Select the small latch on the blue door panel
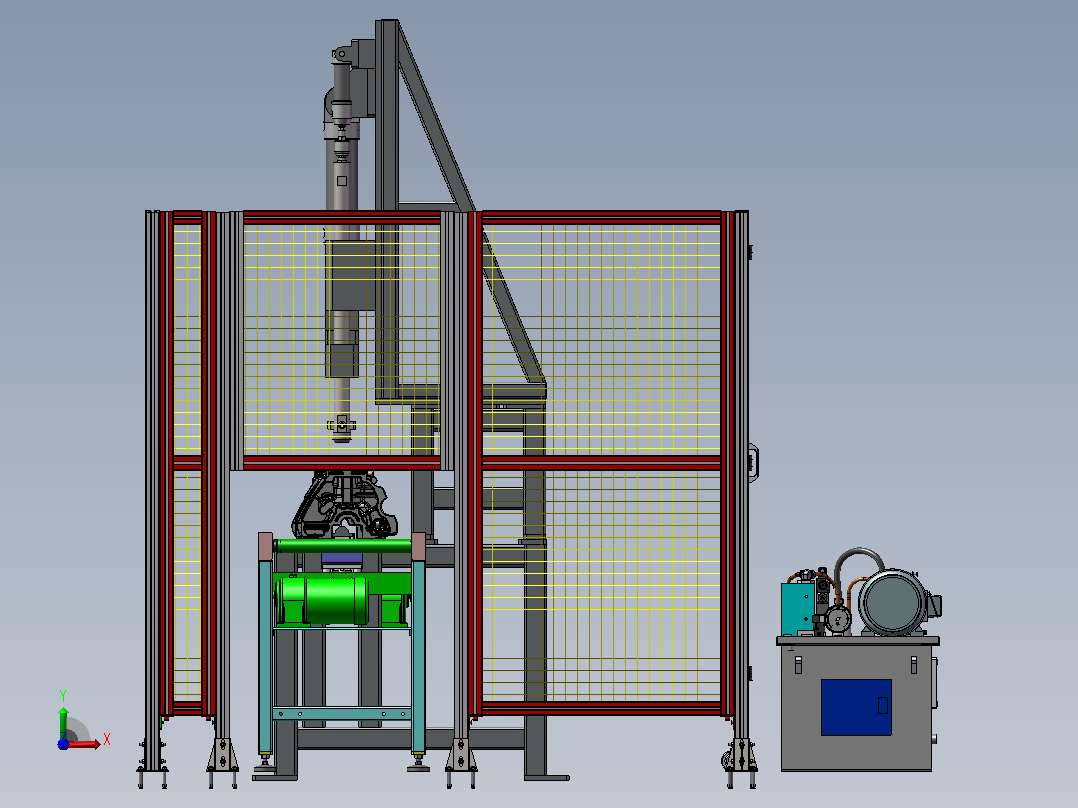This screenshot has height=808, width=1078. [883, 706]
